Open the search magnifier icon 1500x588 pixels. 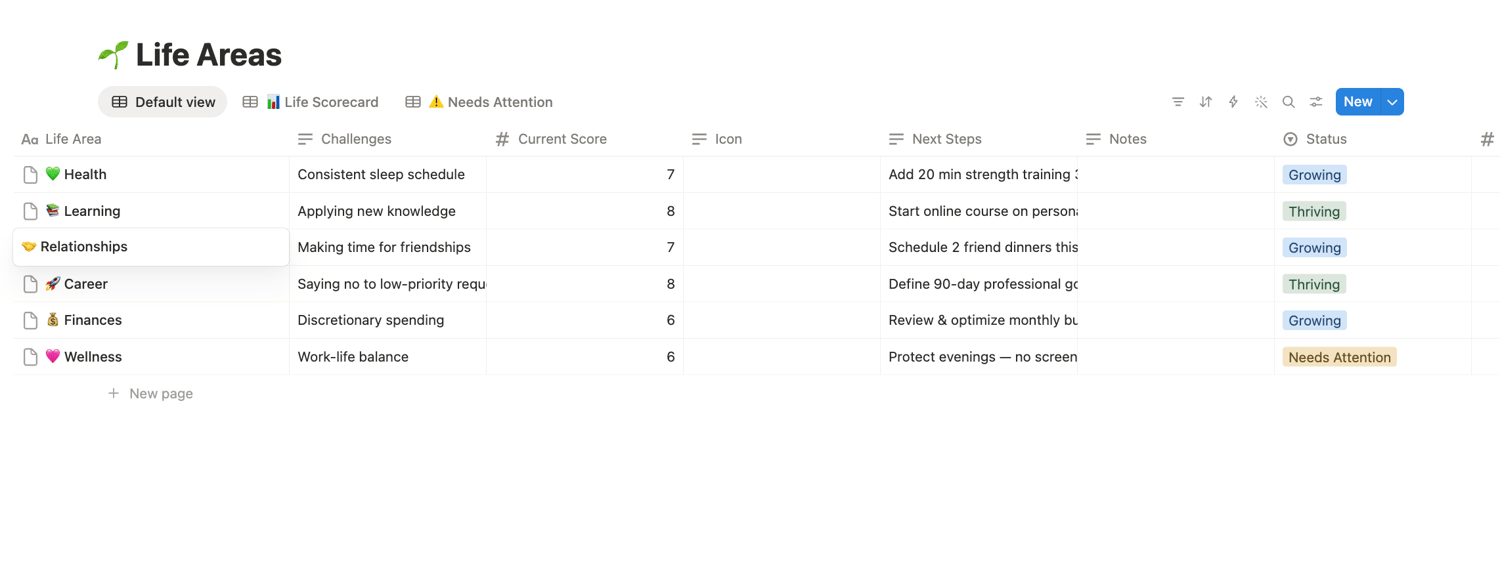tap(1289, 102)
